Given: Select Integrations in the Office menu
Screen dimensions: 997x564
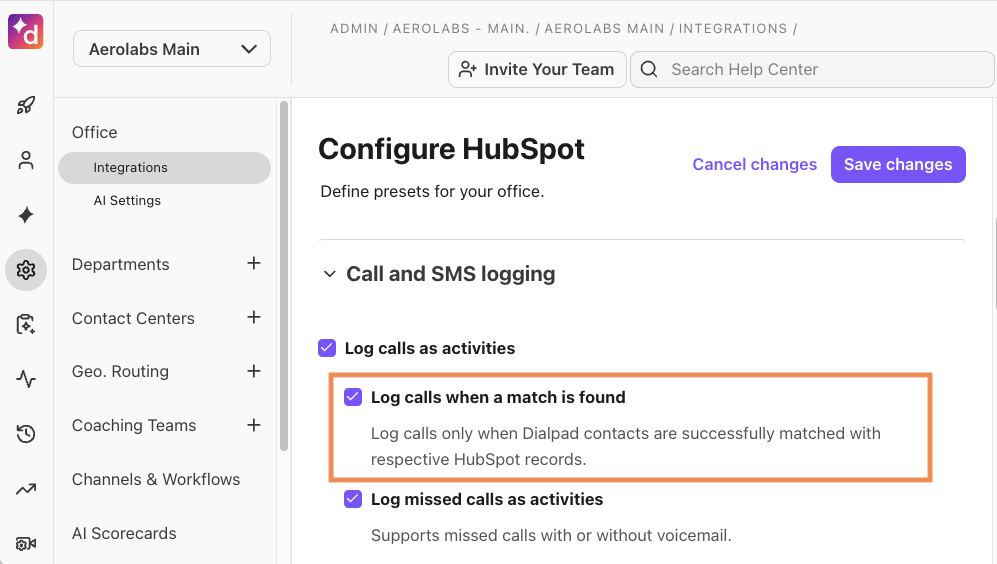Looking at the screenshot, I should click(x=164, y=168).
